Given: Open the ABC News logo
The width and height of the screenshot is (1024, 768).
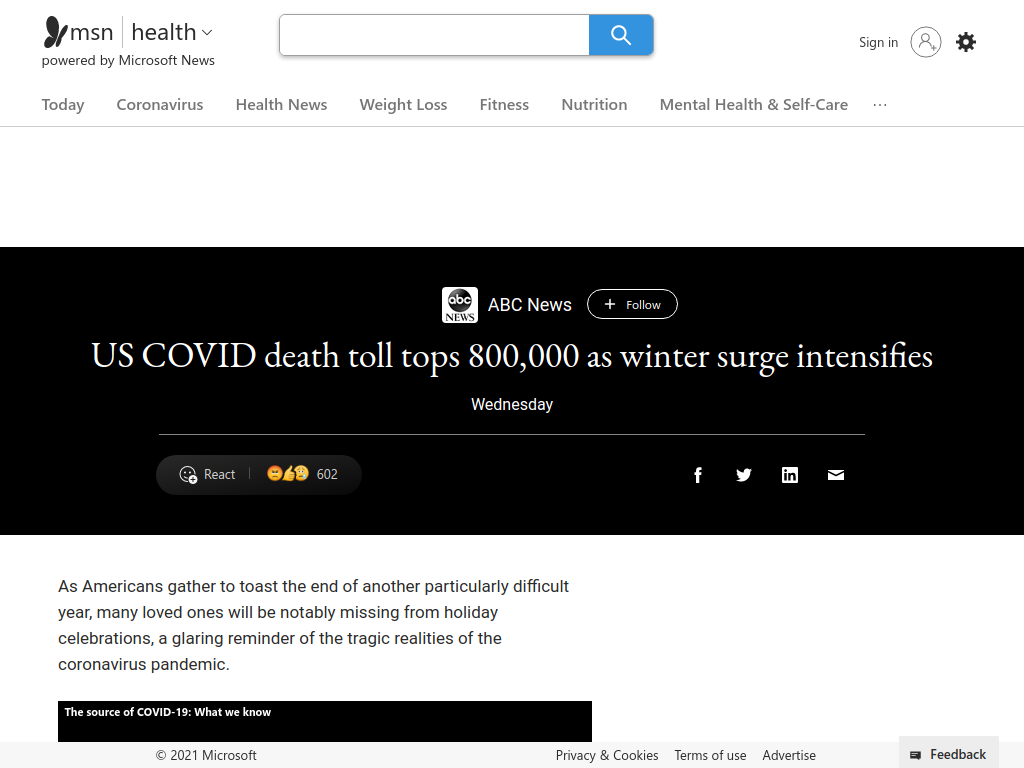Looking at the screenshot, I should [460, 305].
